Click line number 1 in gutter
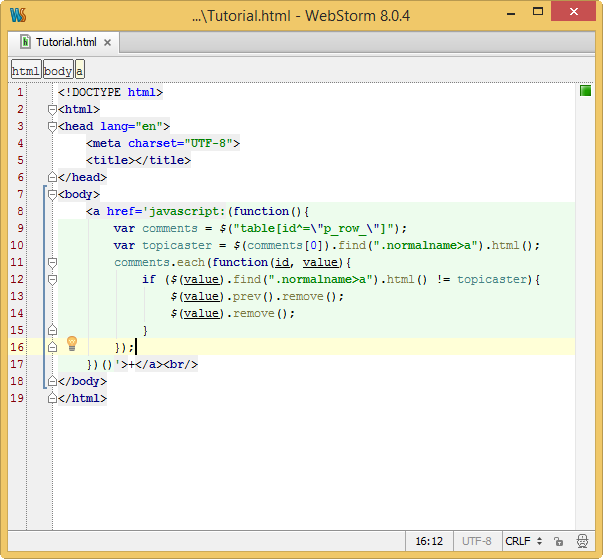Image resolution: width=603 pixels, height=559 pixels. point(20,92)
